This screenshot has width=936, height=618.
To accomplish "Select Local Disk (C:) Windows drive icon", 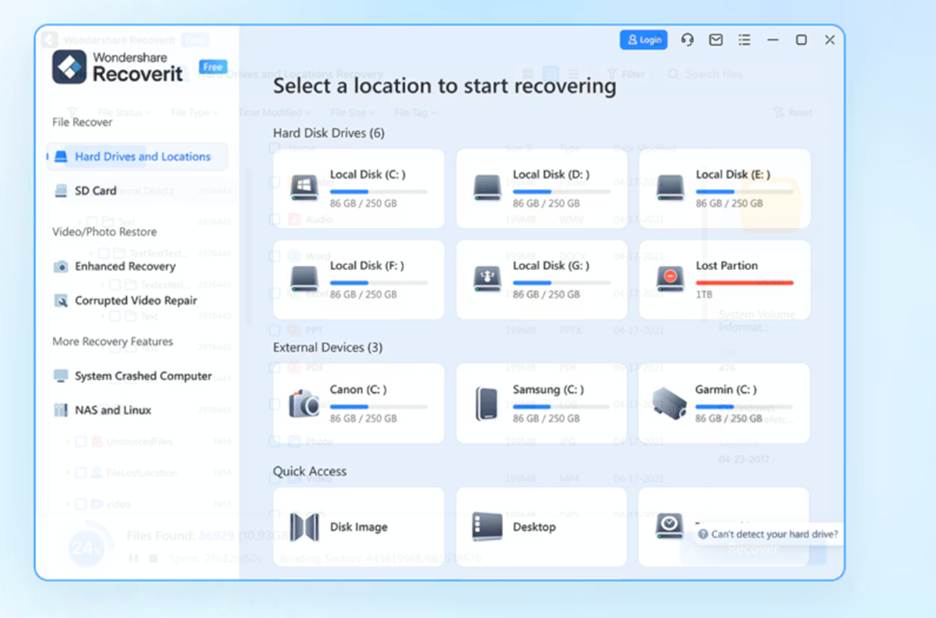I will point(304,187).
